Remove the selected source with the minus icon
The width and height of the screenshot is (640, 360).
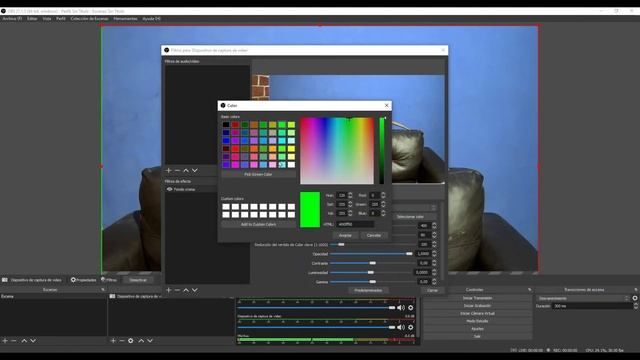coord(122,340)
